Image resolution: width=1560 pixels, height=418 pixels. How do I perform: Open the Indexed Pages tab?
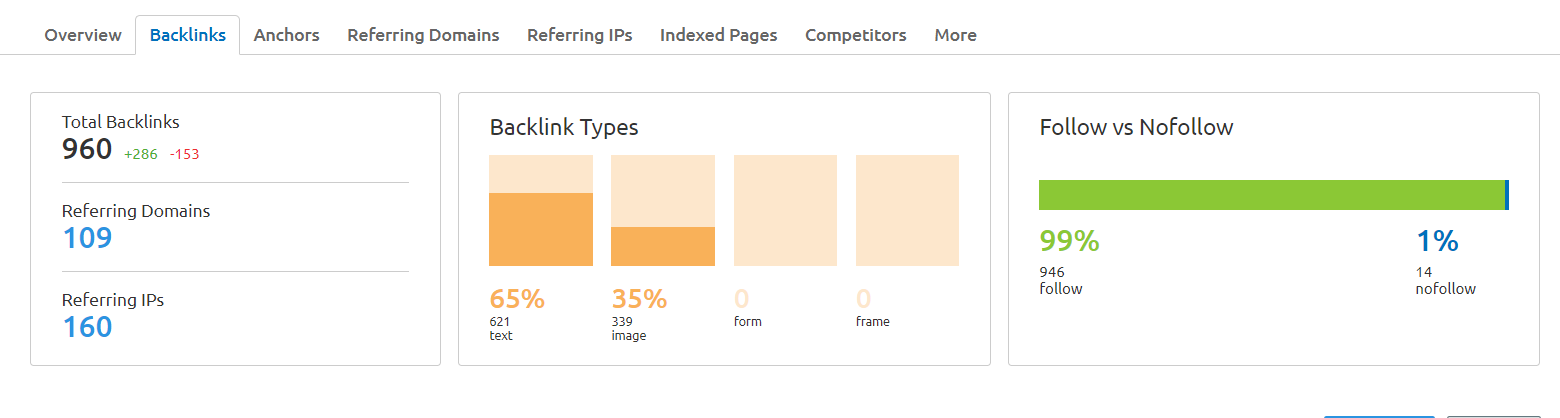click(718, 35)
